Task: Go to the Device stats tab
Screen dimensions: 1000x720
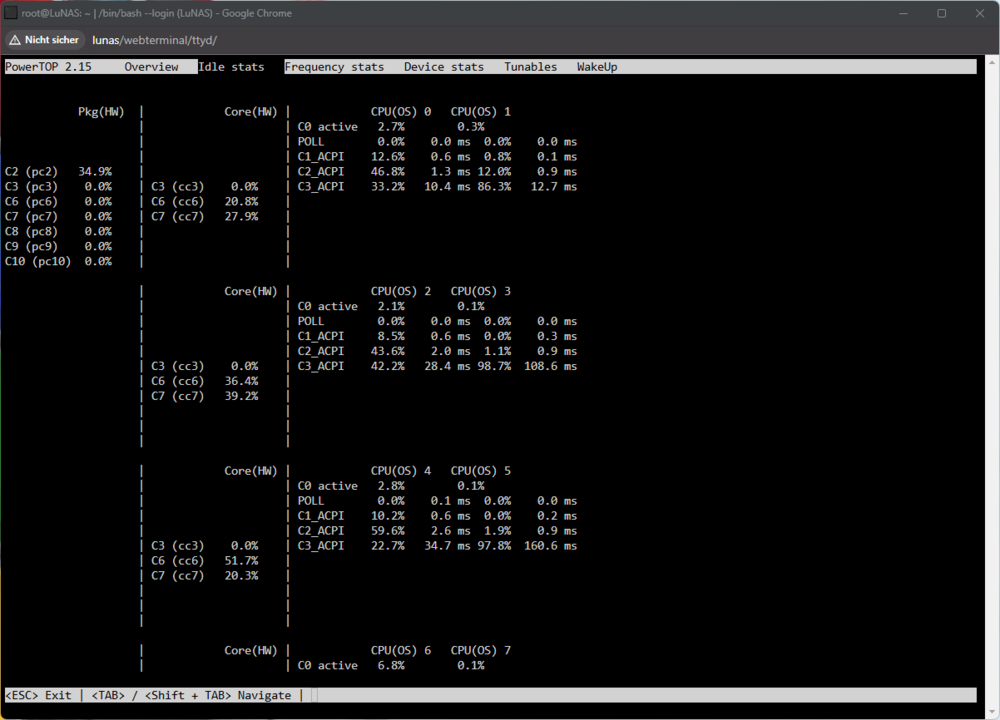Action: pyautogui.click(x=444, y=67)
